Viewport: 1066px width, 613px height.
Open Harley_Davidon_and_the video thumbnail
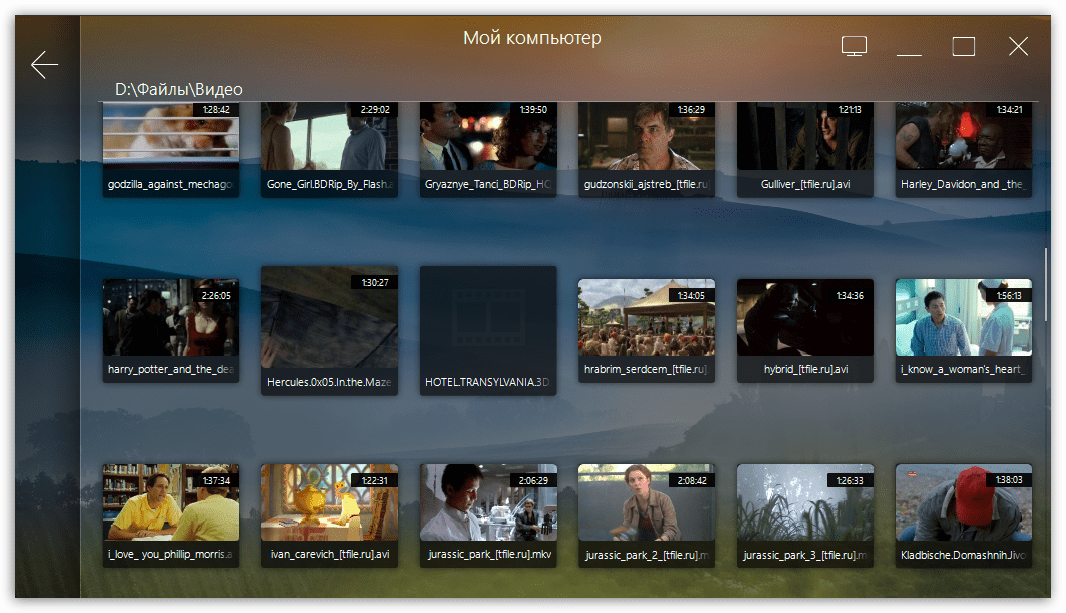pos(963,136)
